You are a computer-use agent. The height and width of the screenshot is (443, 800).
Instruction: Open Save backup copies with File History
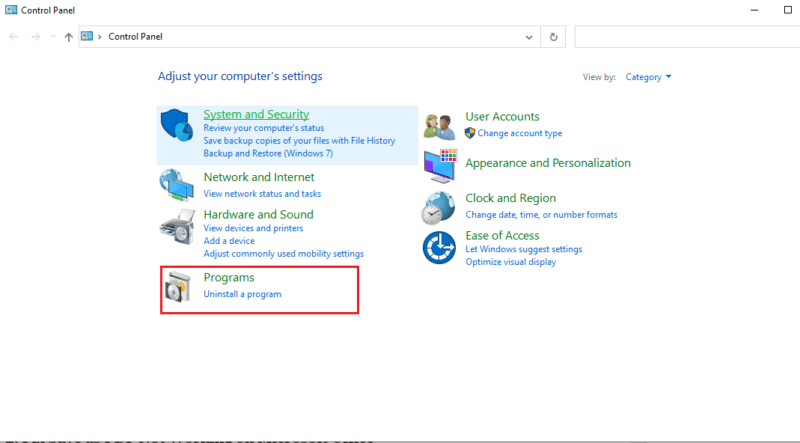[299, 141]
